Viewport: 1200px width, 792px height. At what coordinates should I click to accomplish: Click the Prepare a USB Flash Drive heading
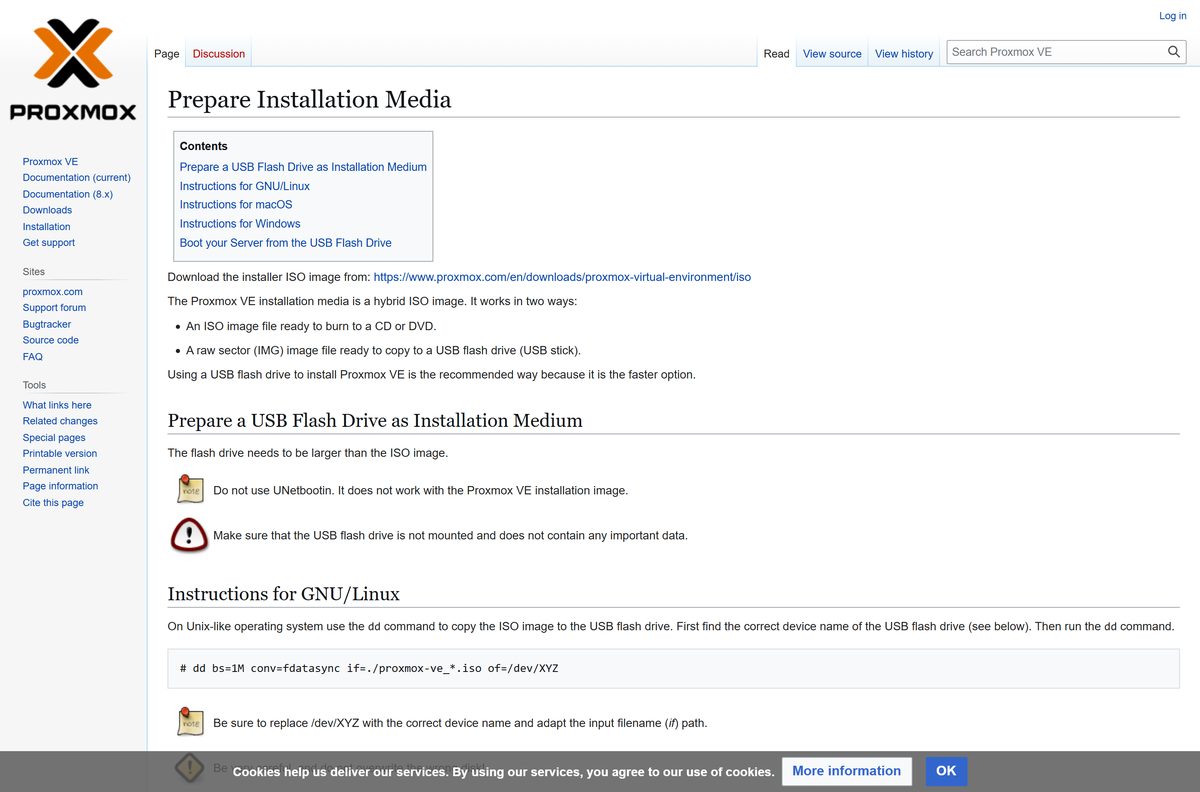tap(375, 421)
